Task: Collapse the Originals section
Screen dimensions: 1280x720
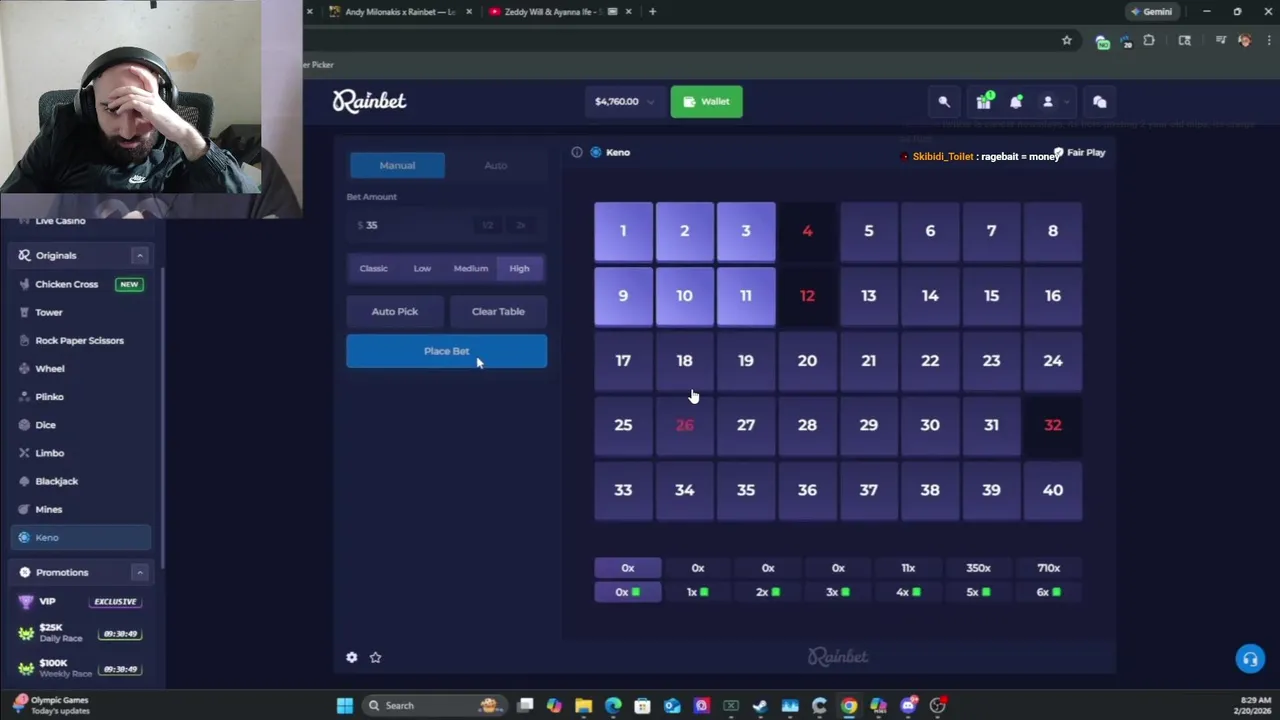Action: click(139, 255)
